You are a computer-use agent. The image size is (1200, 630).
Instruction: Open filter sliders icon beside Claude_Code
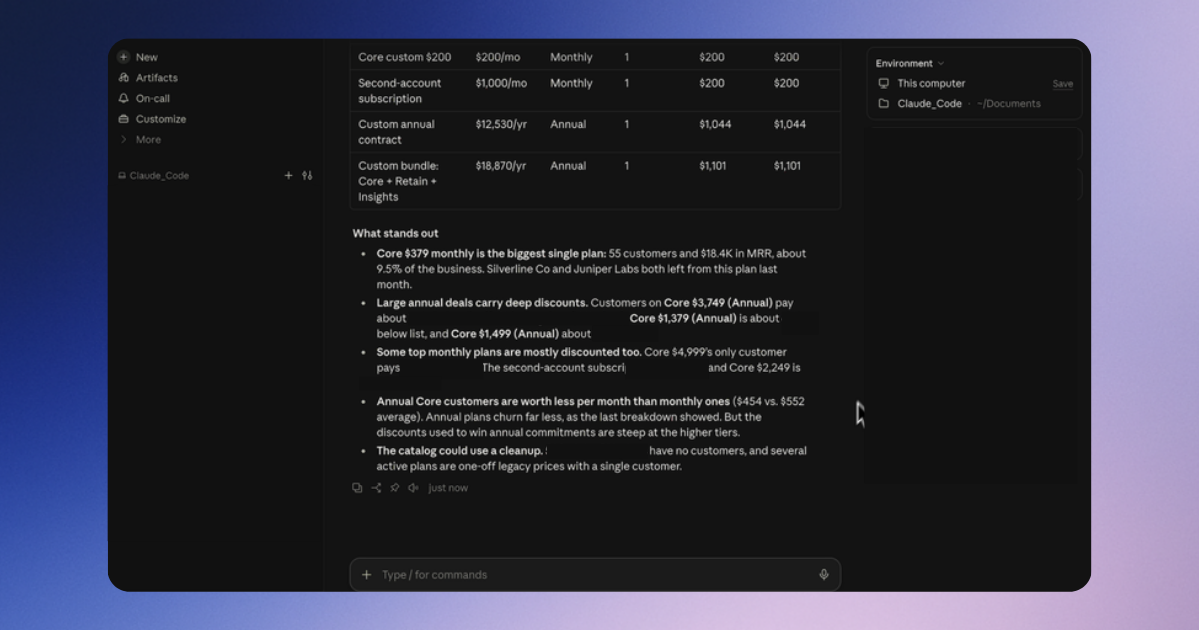click(x=307, y=175)
